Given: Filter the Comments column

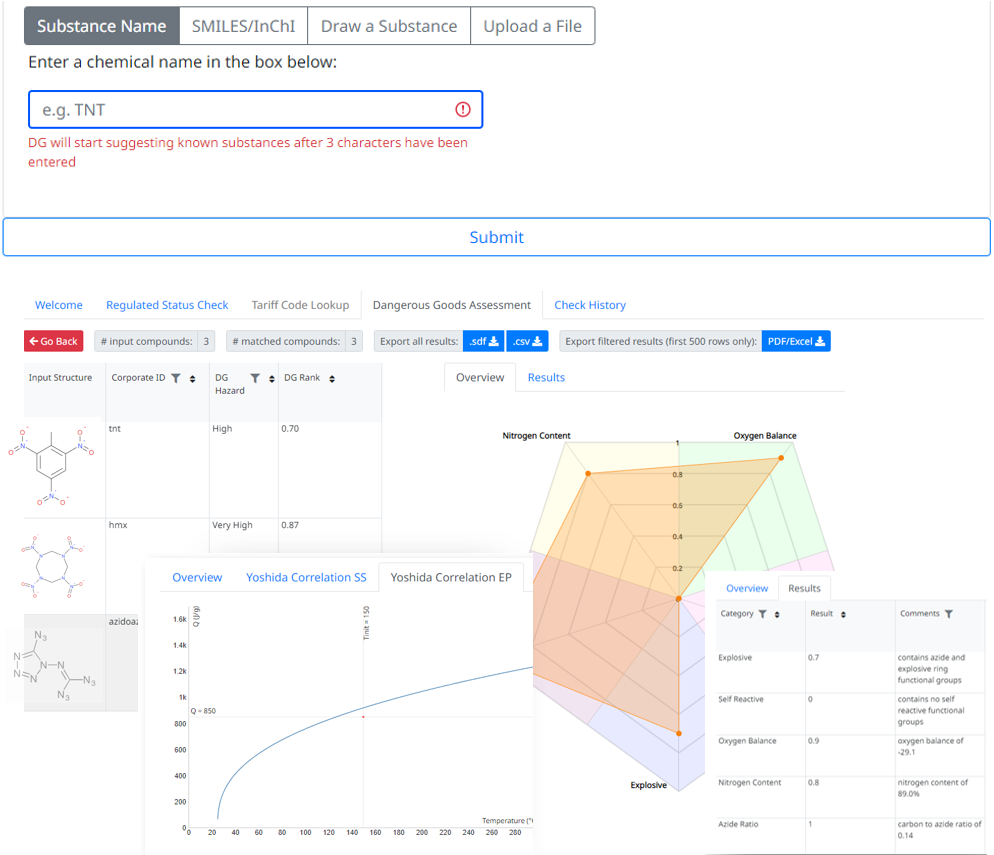Looking at the screenshot, I should pyautogui.click(x=949, y=614).
